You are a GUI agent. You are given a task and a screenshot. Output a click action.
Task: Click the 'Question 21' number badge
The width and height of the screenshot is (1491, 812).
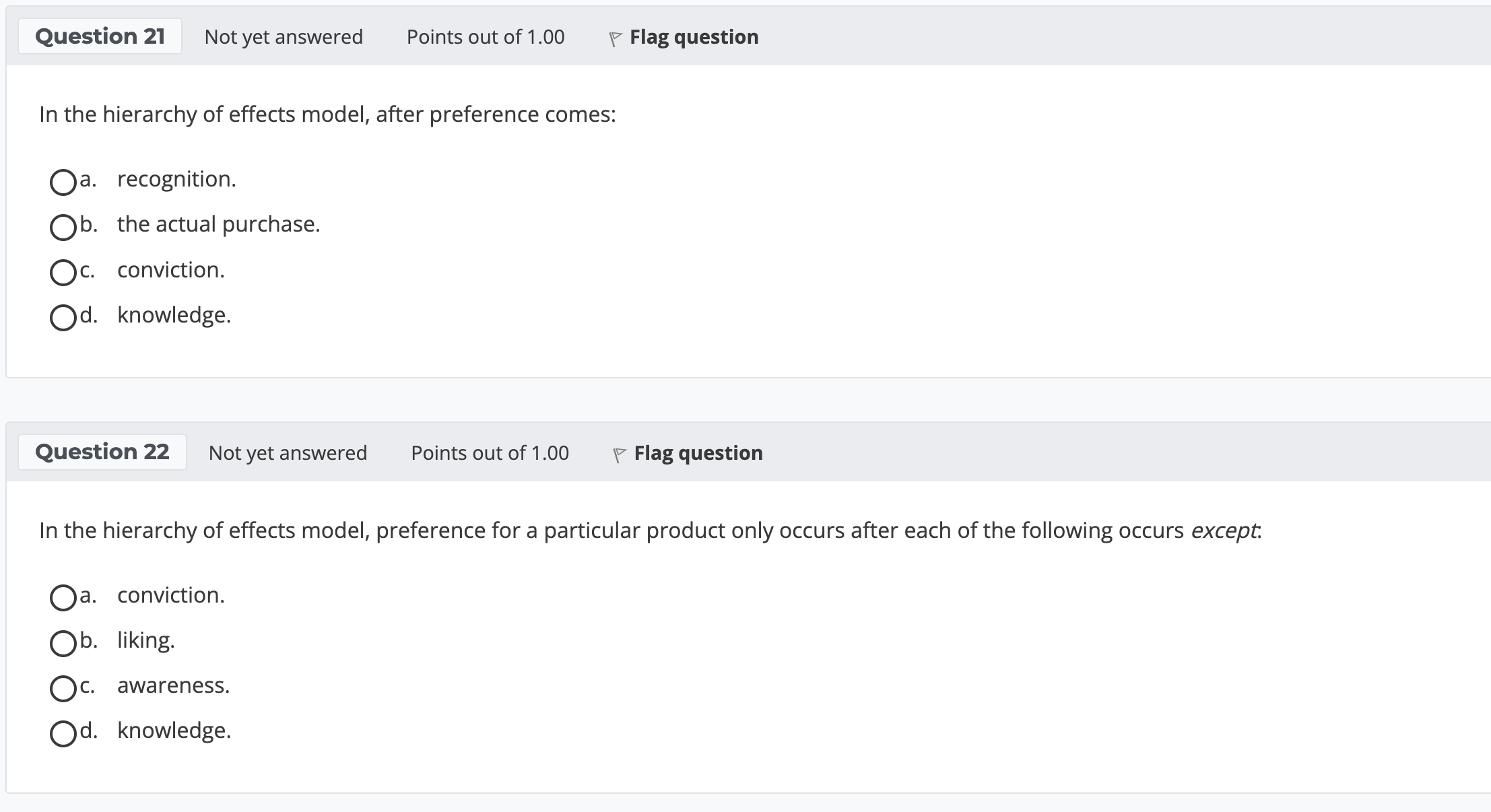click(x=100, y=36)
